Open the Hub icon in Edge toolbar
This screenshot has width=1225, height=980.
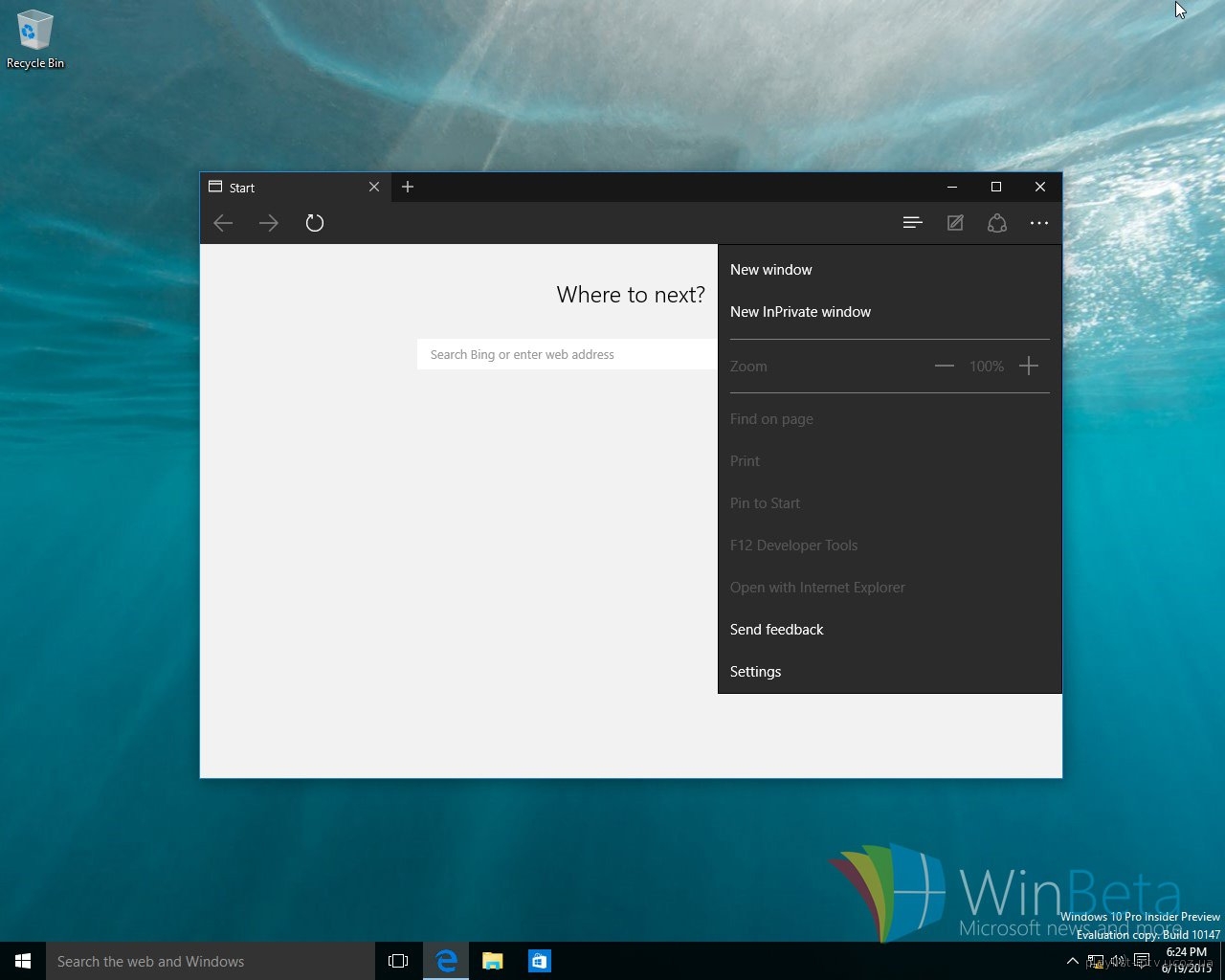point(913,223)
